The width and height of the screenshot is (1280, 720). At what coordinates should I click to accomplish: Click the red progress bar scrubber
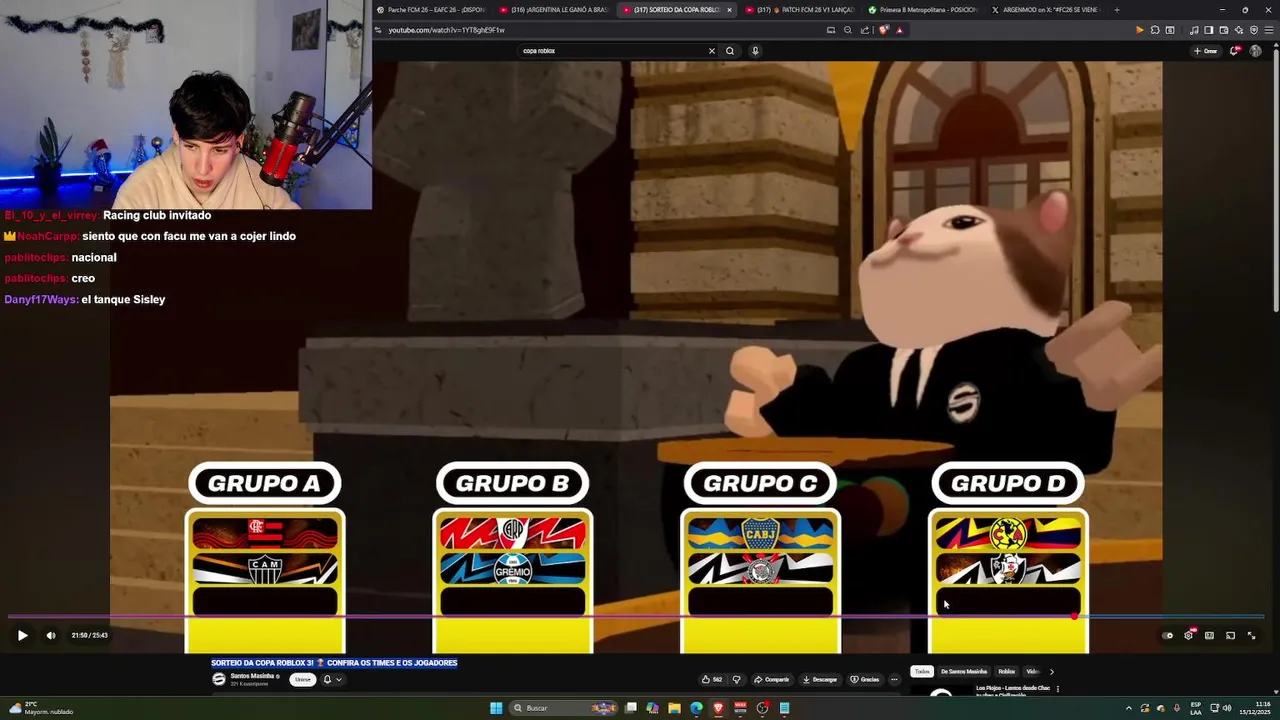[x=1074, y=616]
